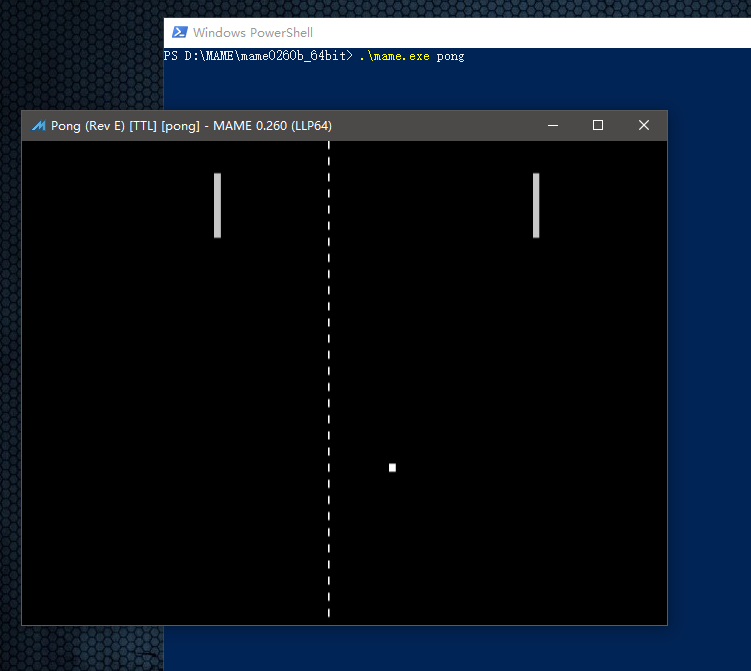Screen dimensions: 751x671
Task: Minimize the MAME Pong window
Action: pyautogui.click(x=553, y=125)
